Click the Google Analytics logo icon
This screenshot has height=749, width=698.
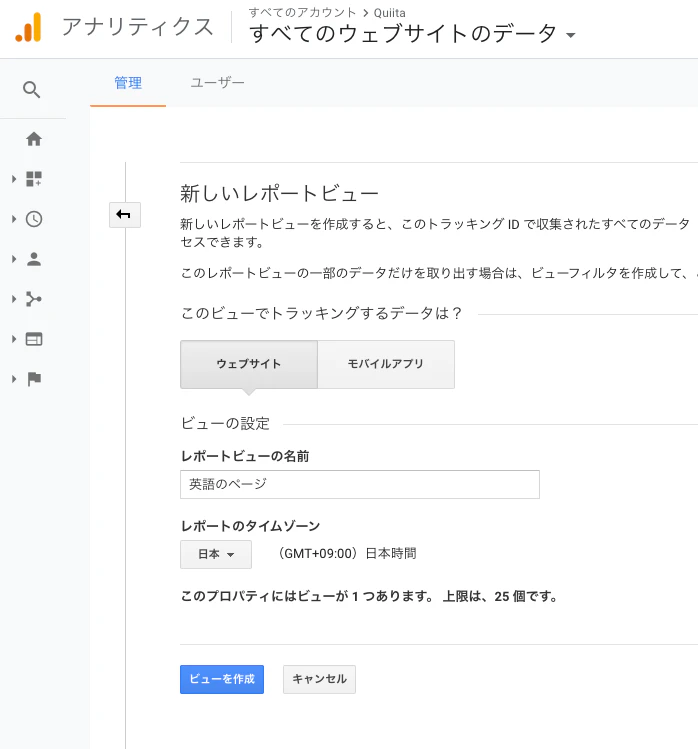pyautogui.click(x=28, y=27)
